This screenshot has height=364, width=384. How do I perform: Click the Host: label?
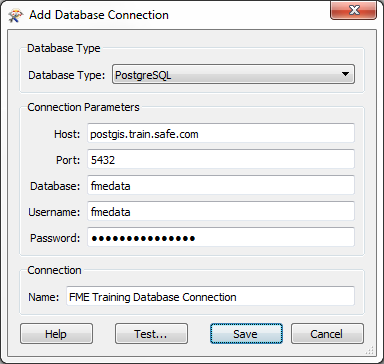coord(67,134)
